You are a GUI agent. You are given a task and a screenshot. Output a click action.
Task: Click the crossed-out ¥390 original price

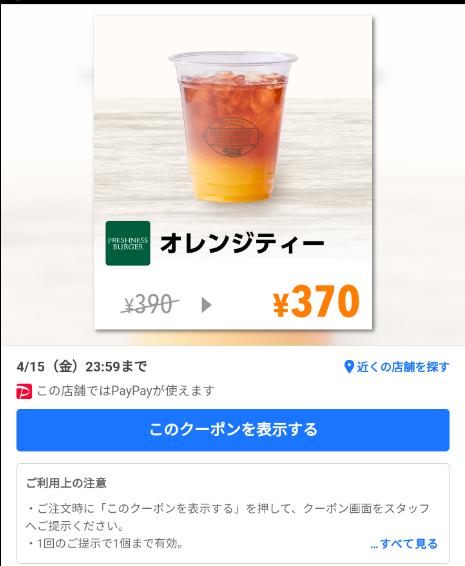point(149,304)
